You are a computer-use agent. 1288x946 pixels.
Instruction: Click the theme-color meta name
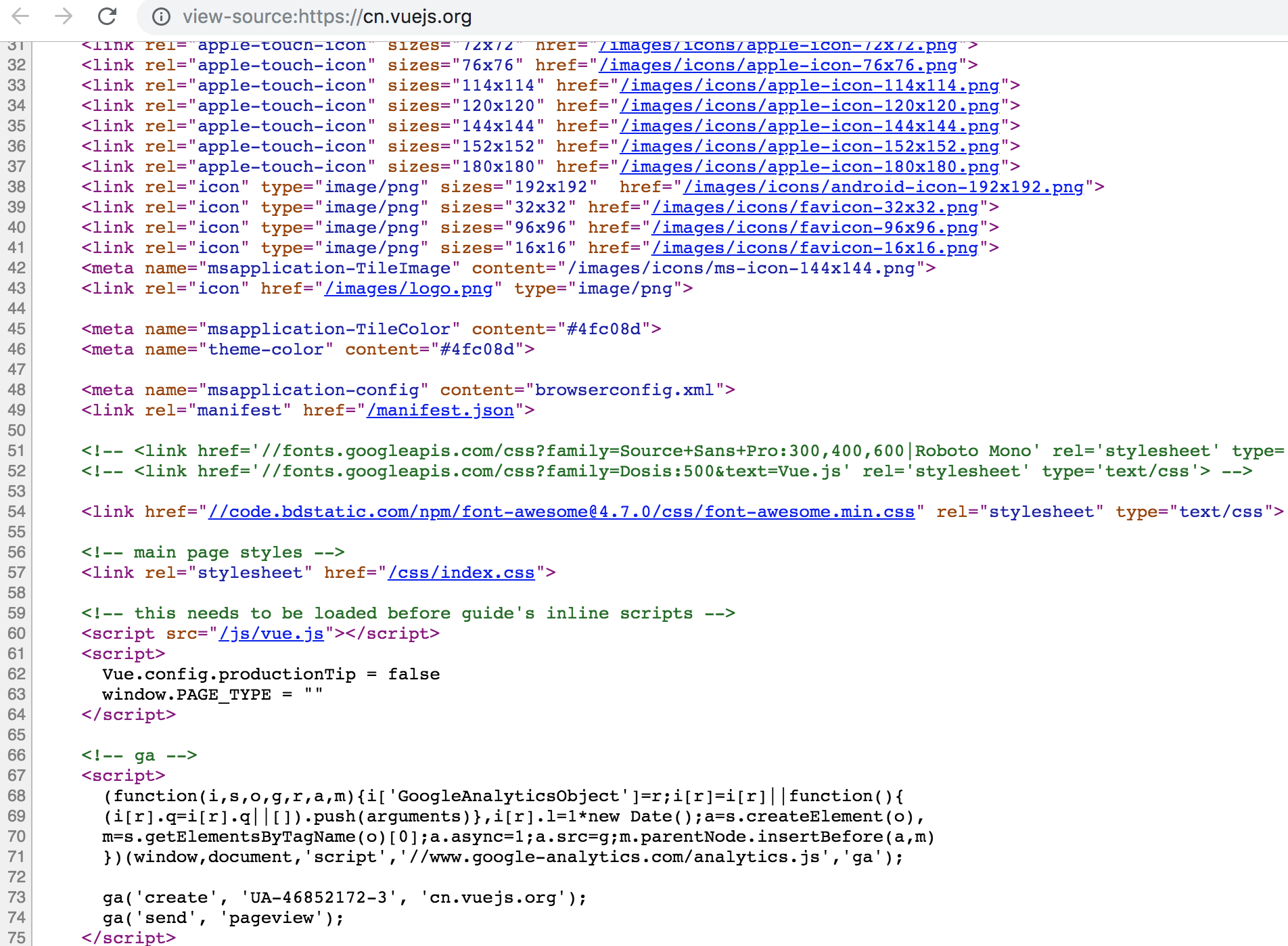point(266,350)
